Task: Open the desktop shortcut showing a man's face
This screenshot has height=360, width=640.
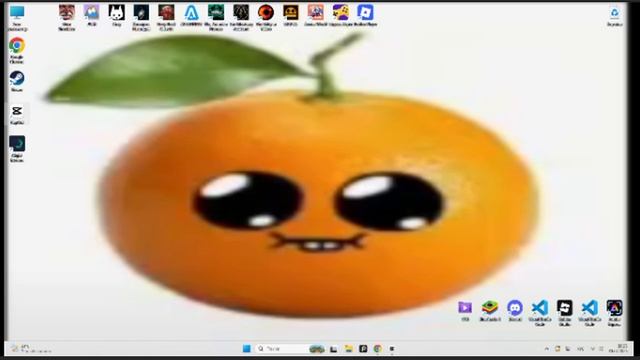Action: click(x=67, y=17)
